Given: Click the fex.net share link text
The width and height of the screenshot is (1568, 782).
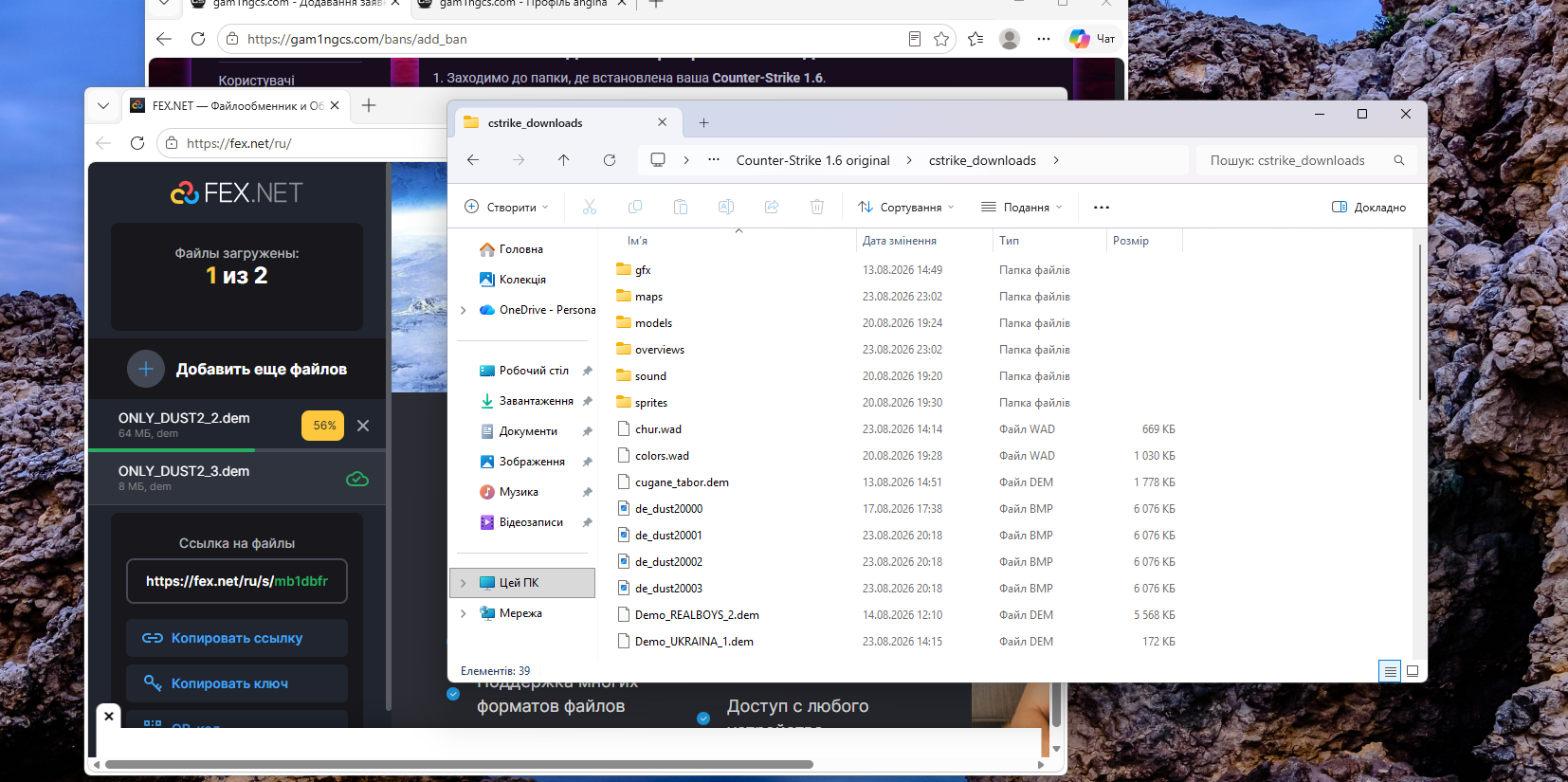Looking at the screenshot, I should click(237, 581).
